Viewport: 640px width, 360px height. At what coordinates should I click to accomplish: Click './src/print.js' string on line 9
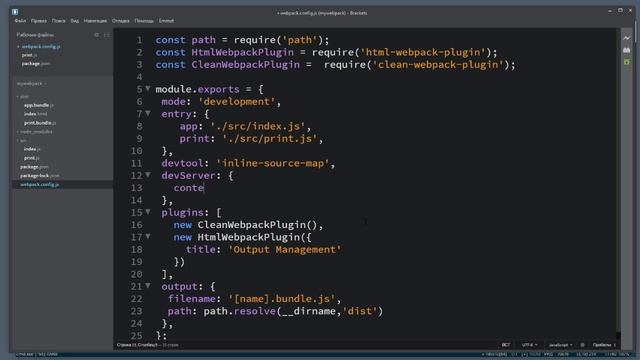(x=270, y=138)
